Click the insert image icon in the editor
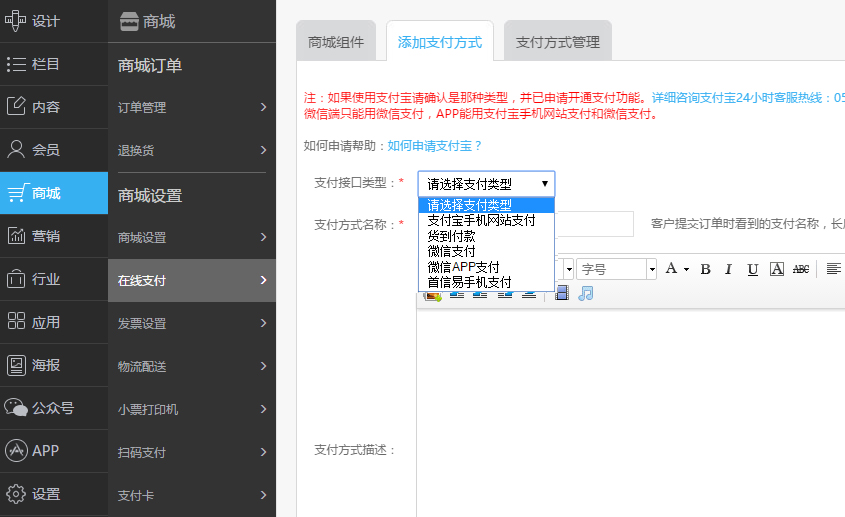Screen dimensions: 845x517 [432, 295]
